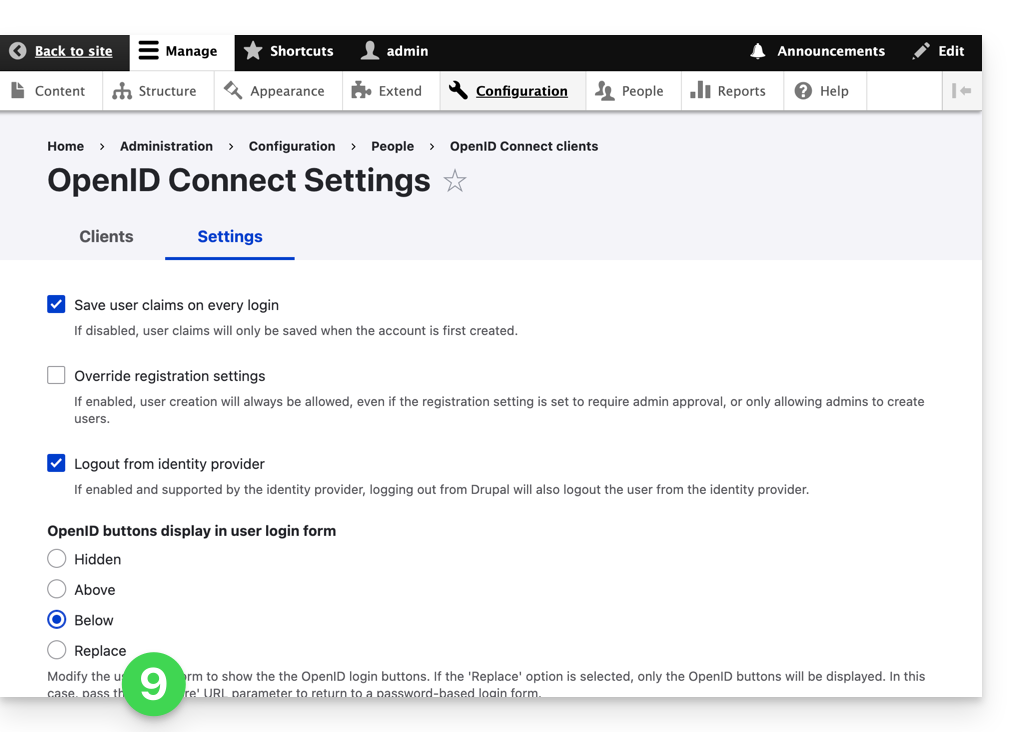Image resolution: width=1017 pixels, height=732 pixels.
Task: Select the Replace radio option
Action: (56, 650)
